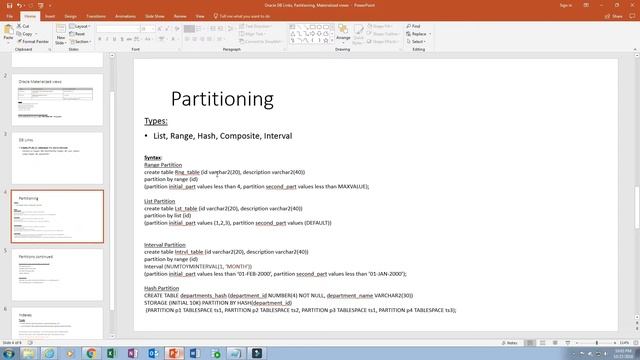Switch to the Insert tab
The image size is (640, 360).
50,16
